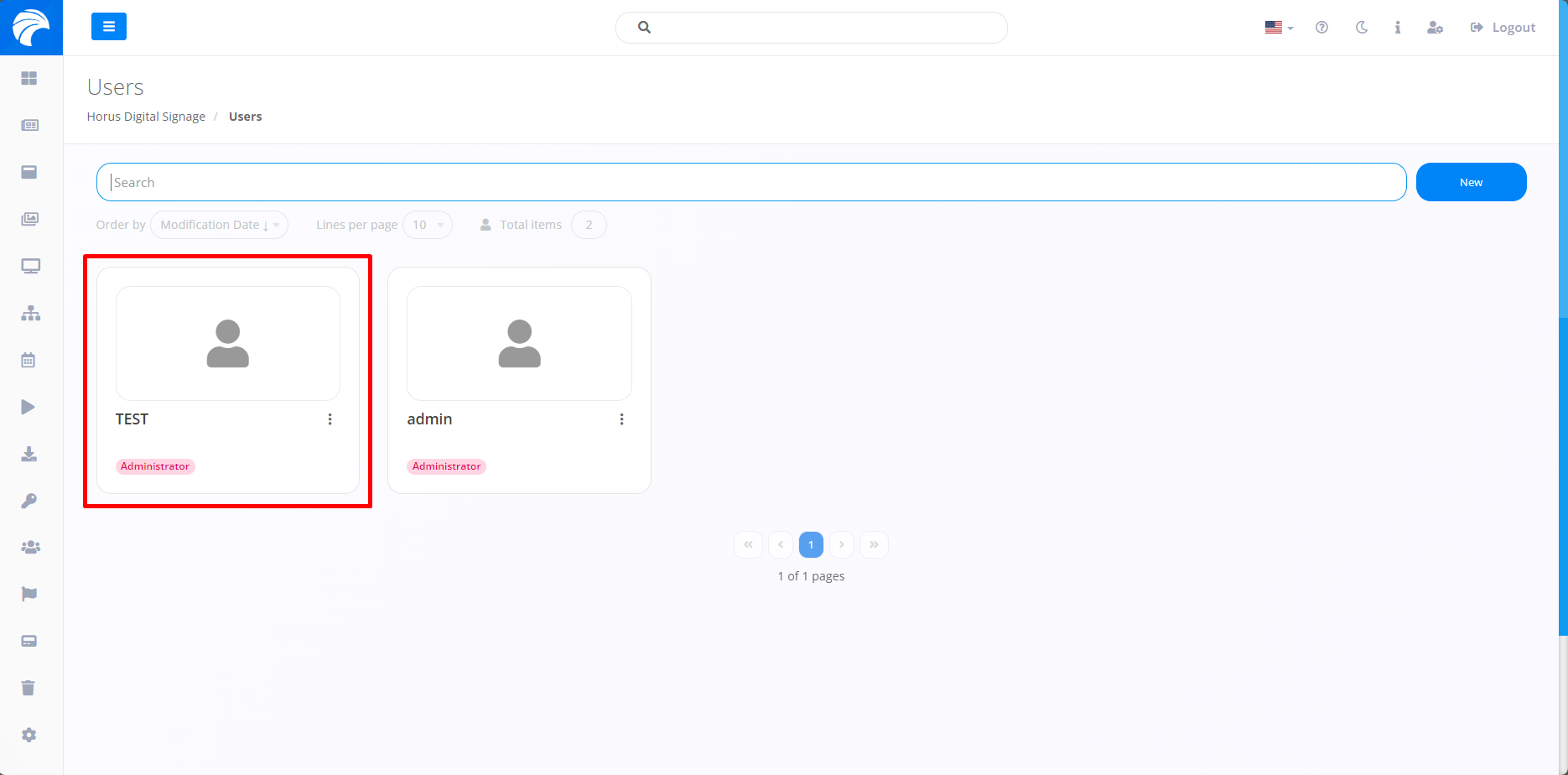Image resolution: width=1568 pixels, height=775 pixels.
Task: Create a user with the New button
Action: 1471,182
